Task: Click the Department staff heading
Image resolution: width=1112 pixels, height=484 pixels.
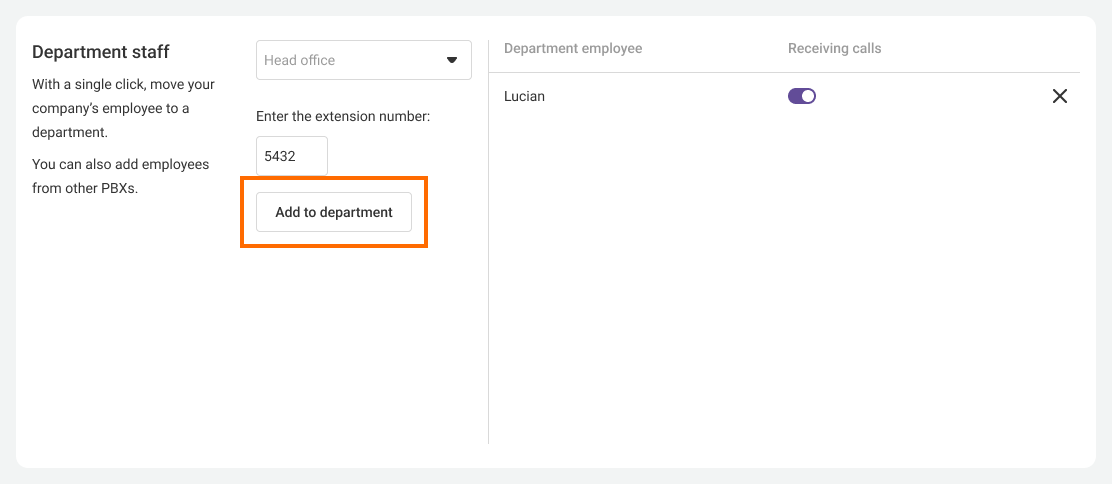Action: pyautogui.click(x=101, y=52)
